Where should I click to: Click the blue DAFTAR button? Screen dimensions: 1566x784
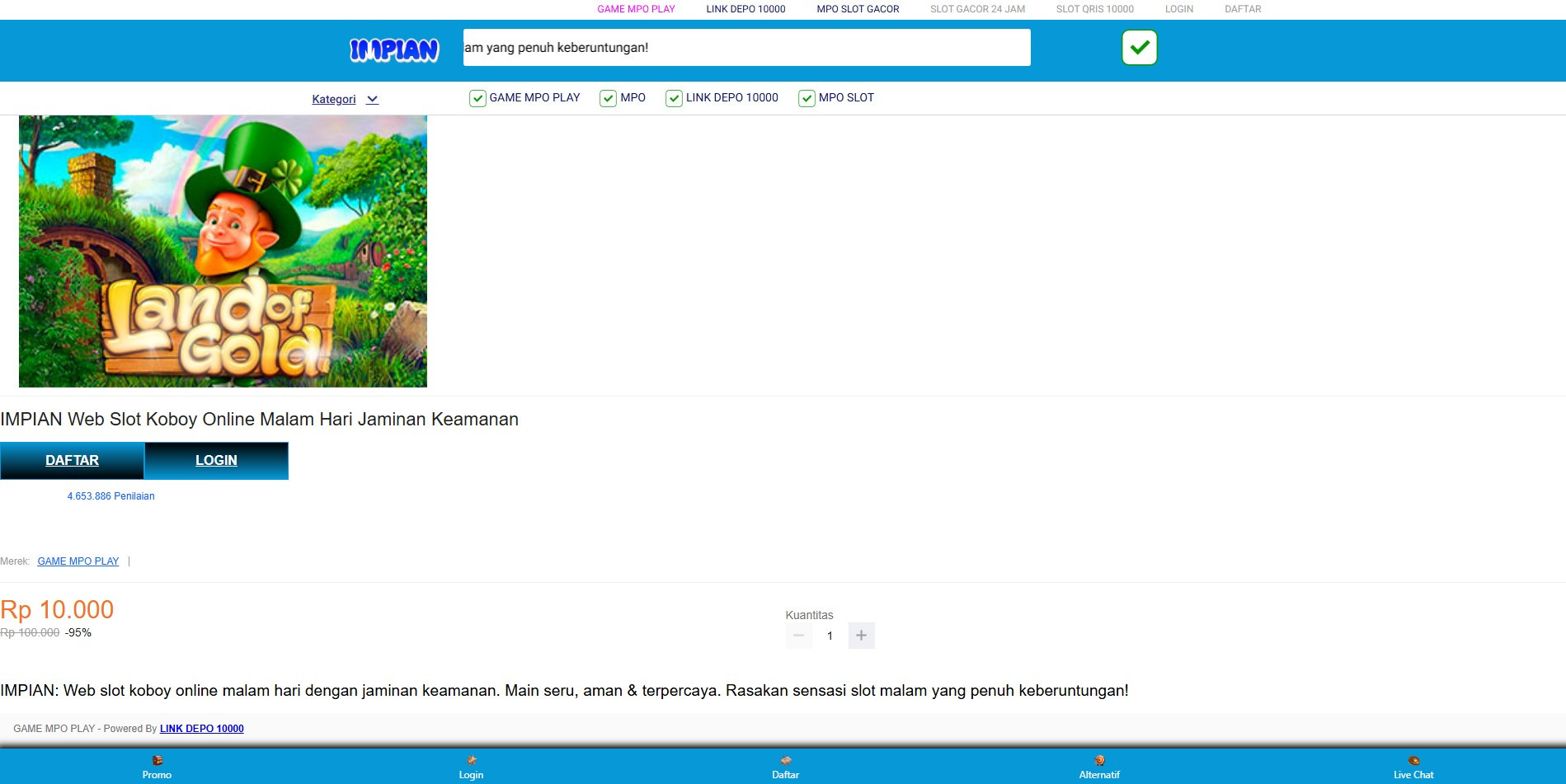tap(72, 461)
